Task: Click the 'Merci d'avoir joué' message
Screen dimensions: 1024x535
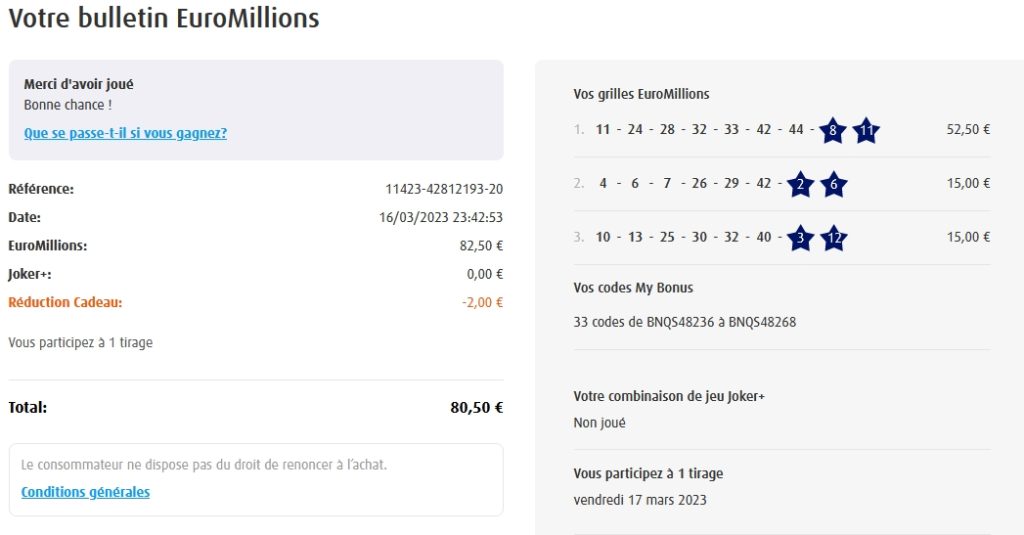Action: pyautogui.click(x=78, y=85)
